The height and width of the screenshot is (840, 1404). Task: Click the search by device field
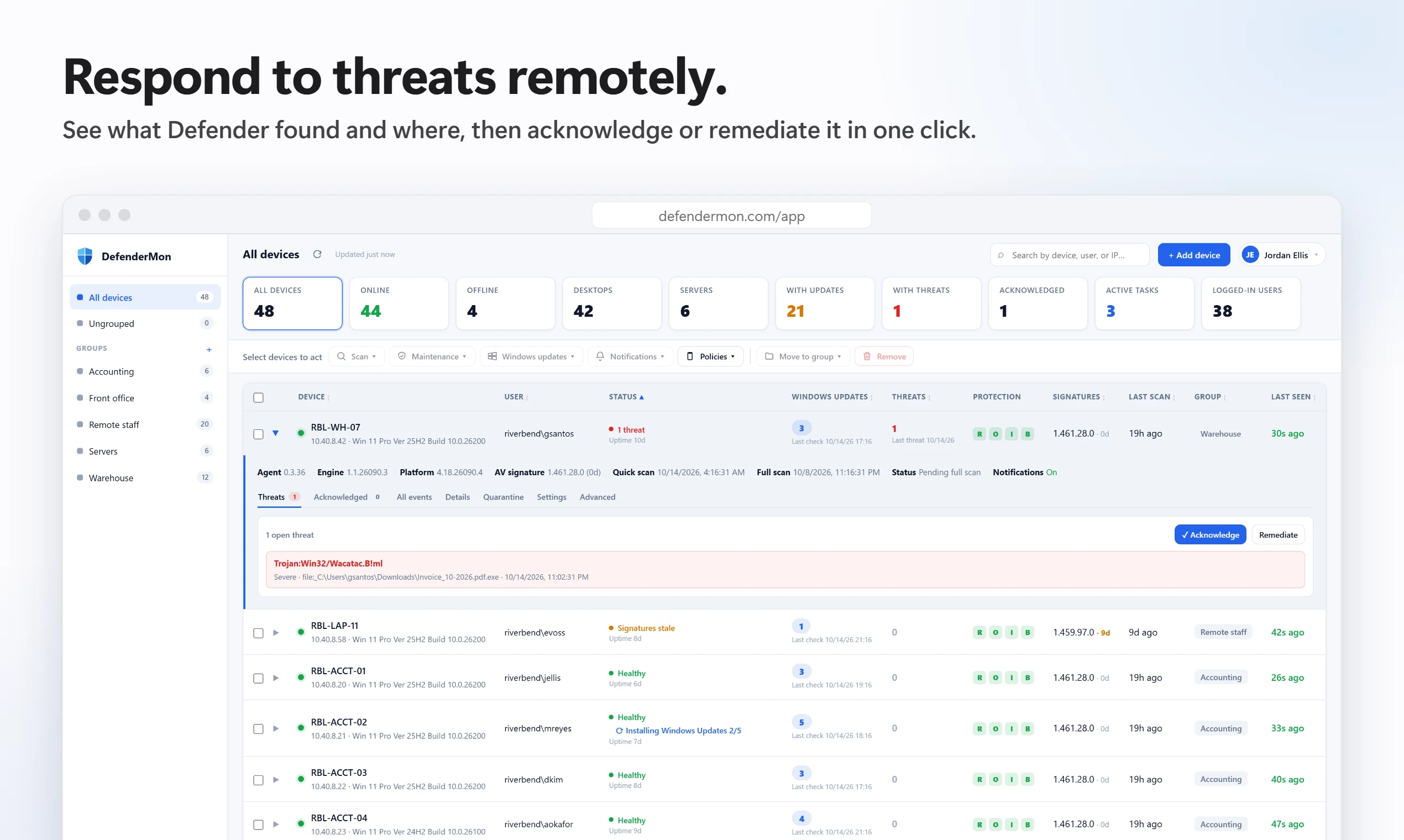(x=1069, y=255)
